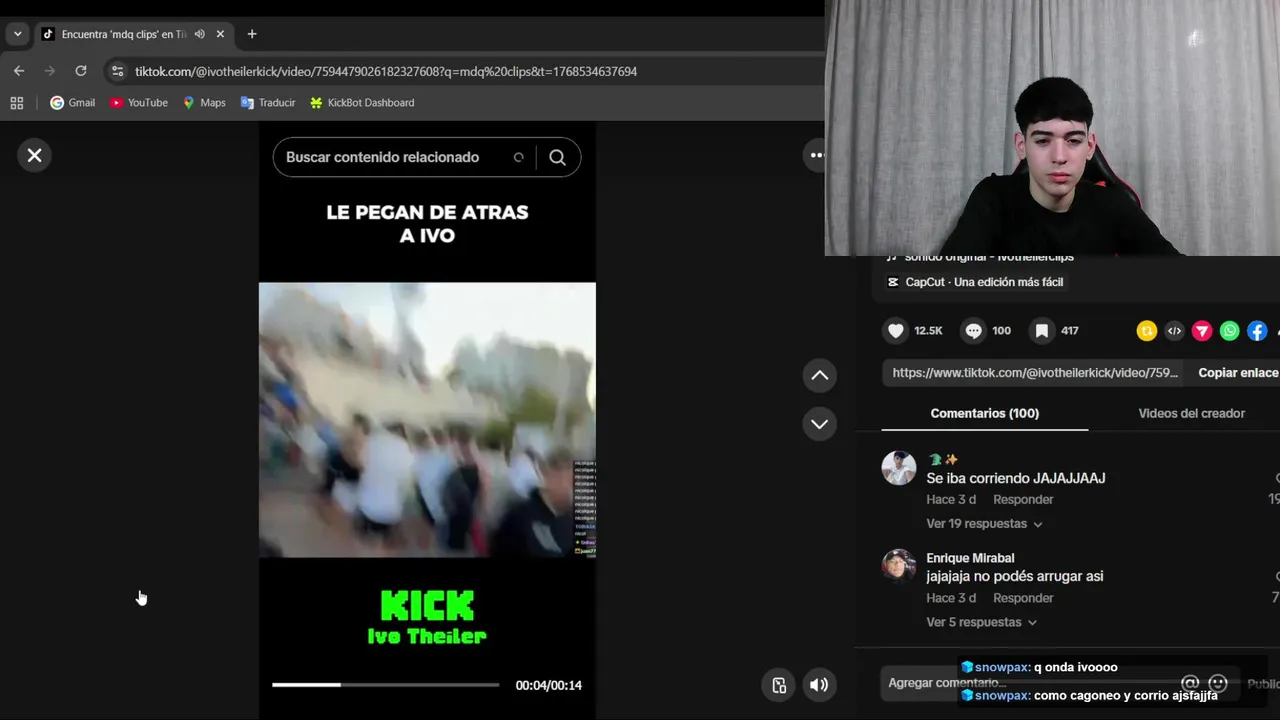The image size is (1280, 720).
Task: Open Maps bookmark
Action: coord(204,103)
